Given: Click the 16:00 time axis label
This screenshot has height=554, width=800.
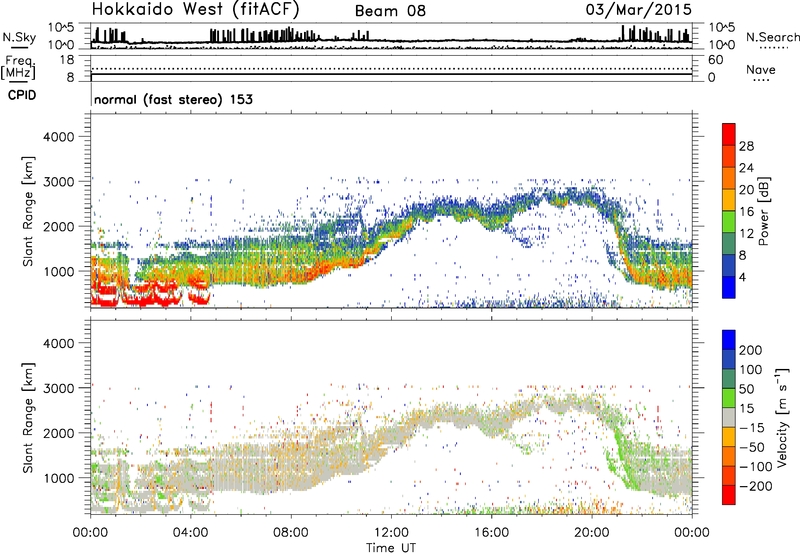Looking at the screenshot, I should 491,533.
